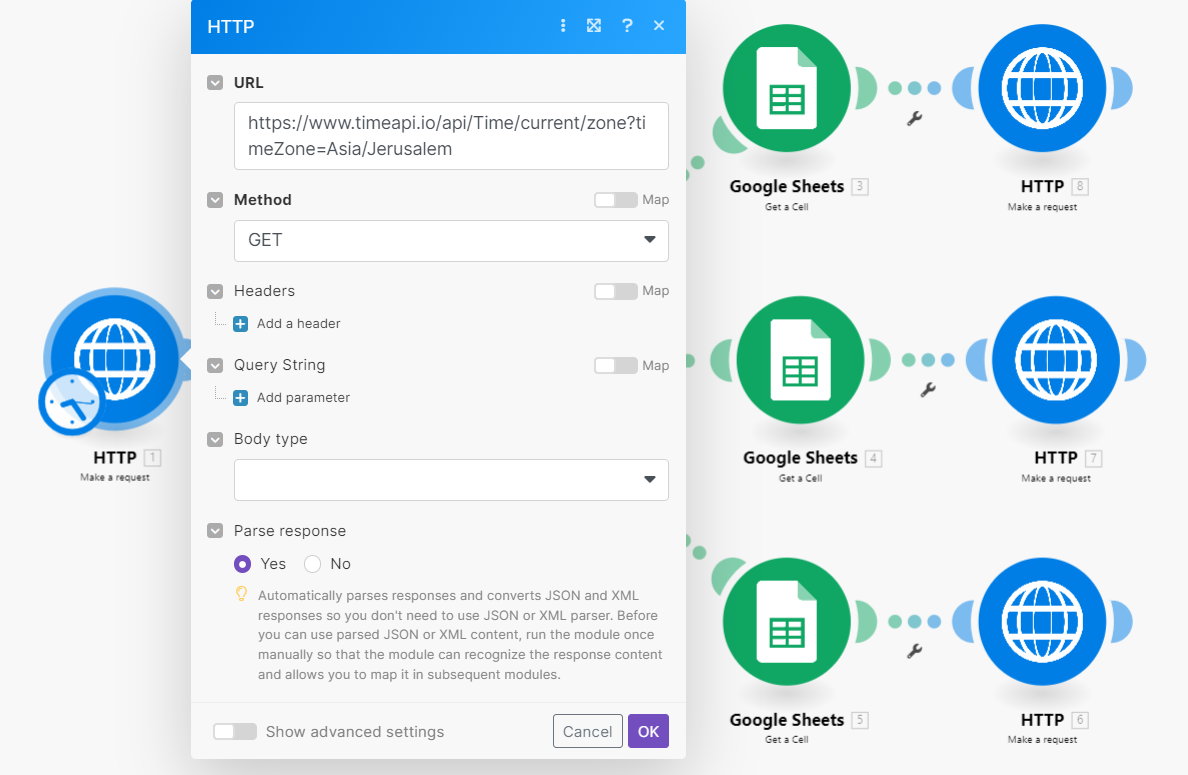The width and height of the screenshot is (1188, 775).
Task: Toggle the Map switch for Query String
Action: (x=615, y=366)
